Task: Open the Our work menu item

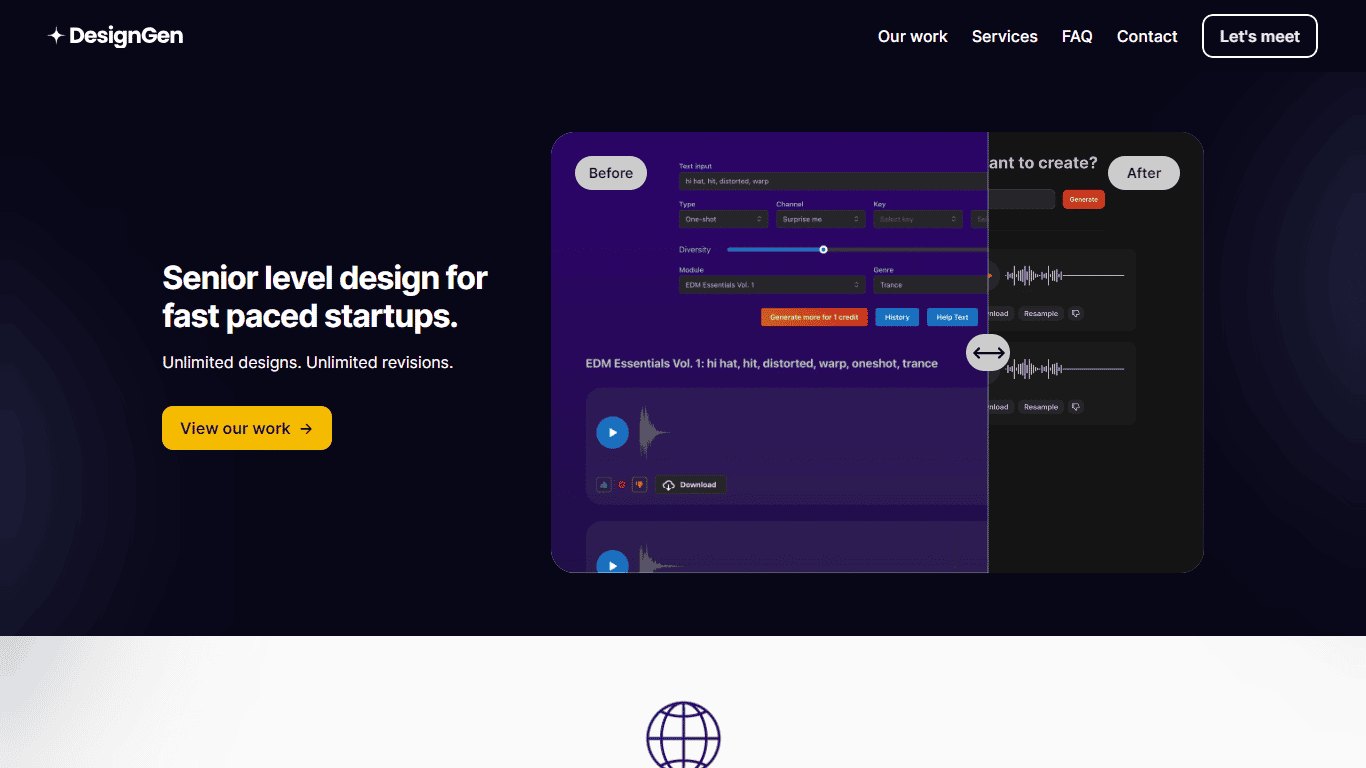Action: tap(912, 36)
